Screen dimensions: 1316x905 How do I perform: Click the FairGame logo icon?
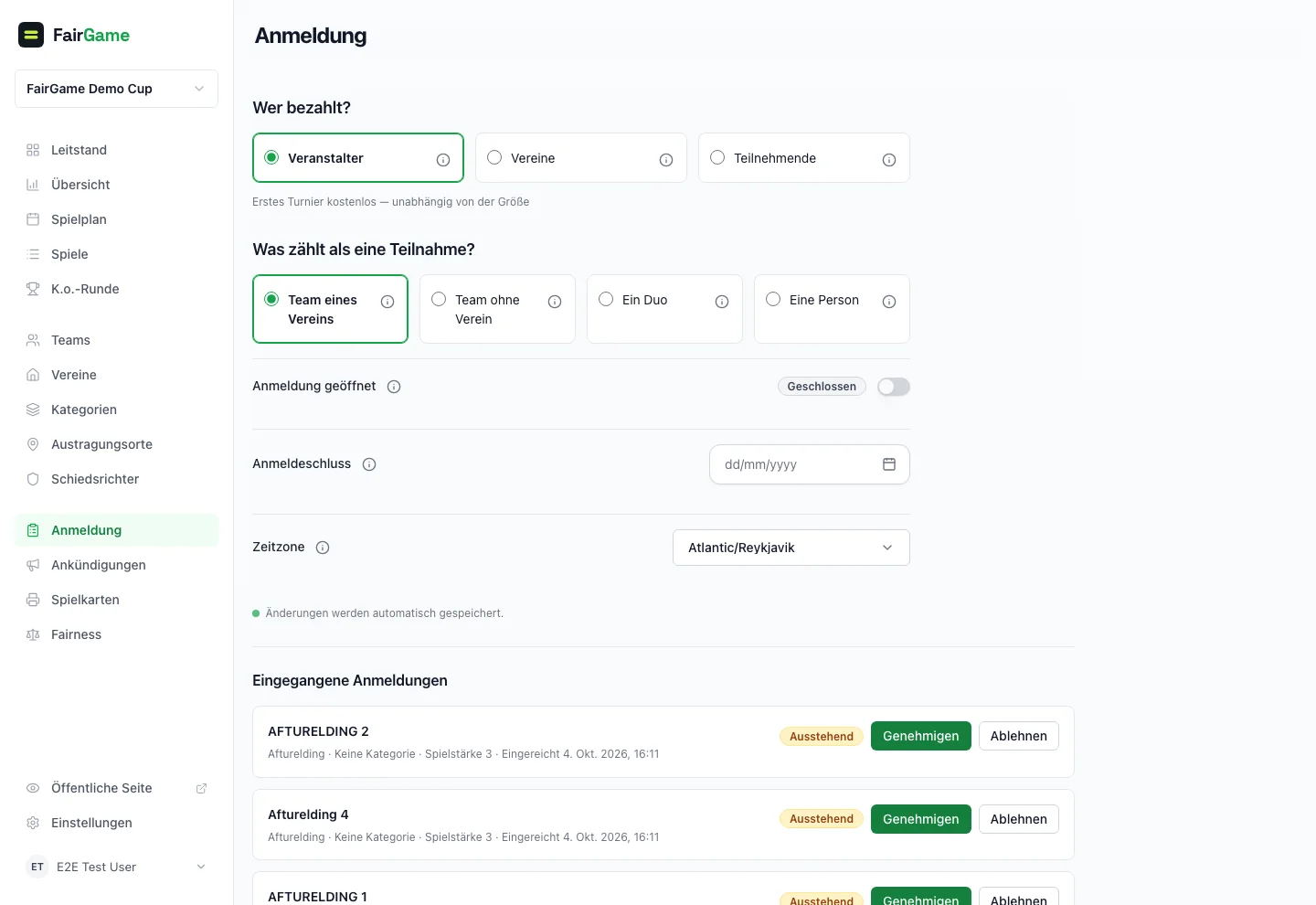click(31, 35)
